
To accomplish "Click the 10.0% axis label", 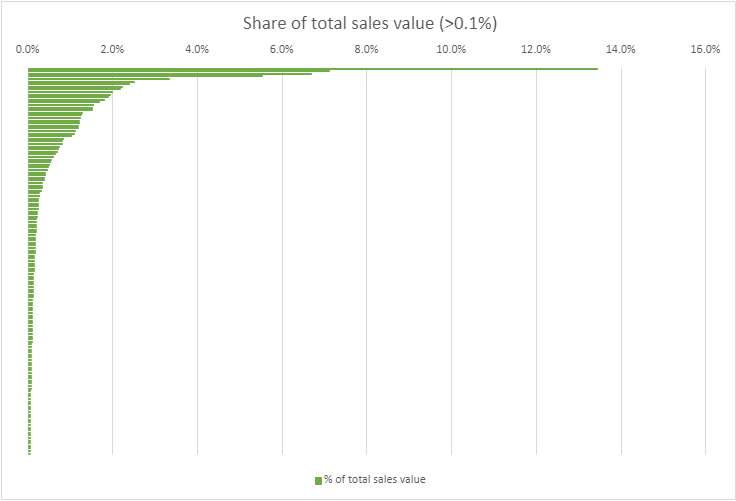I will click(452, 49).
